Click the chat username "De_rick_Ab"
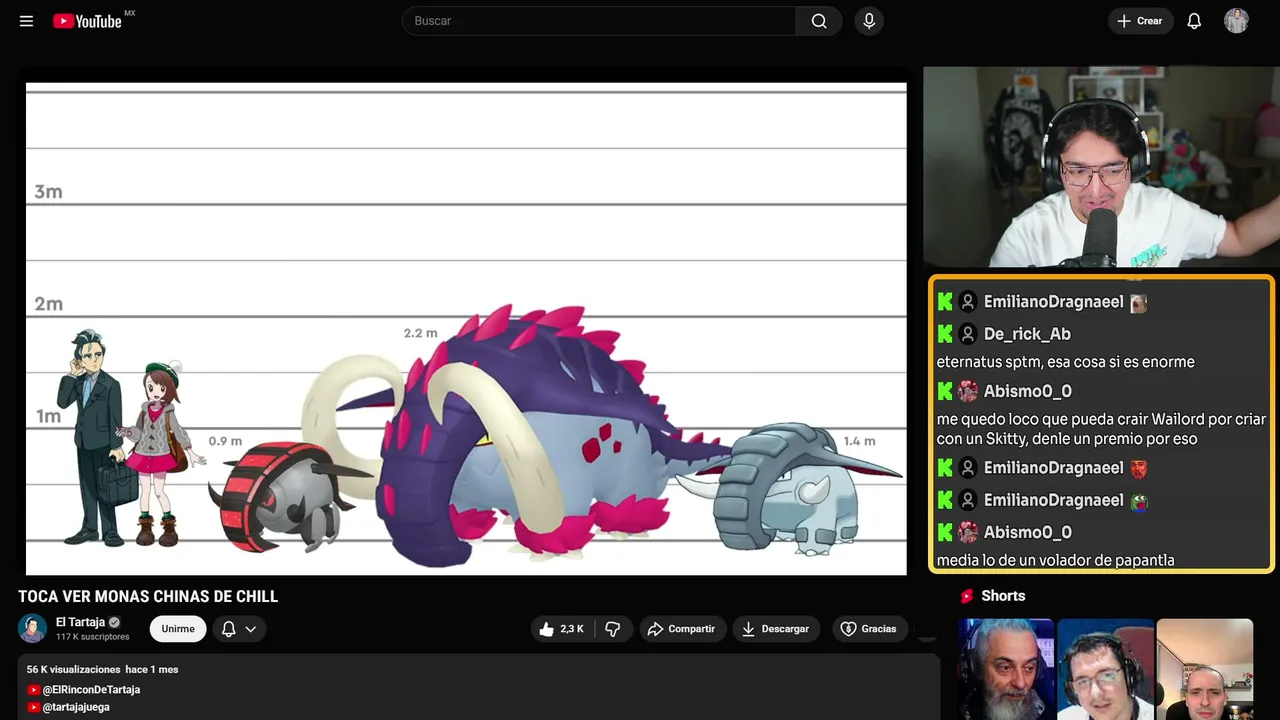The height and width of the screenshot is (720, 1280). point(1027,334)
